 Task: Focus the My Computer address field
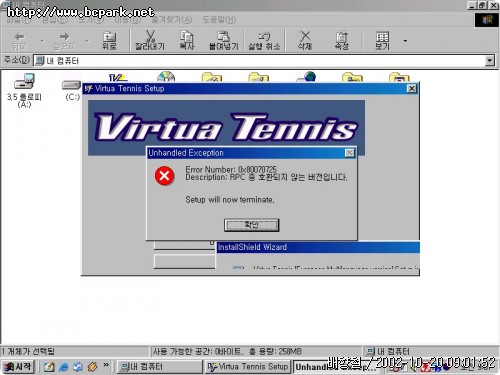tap(259, 61)
